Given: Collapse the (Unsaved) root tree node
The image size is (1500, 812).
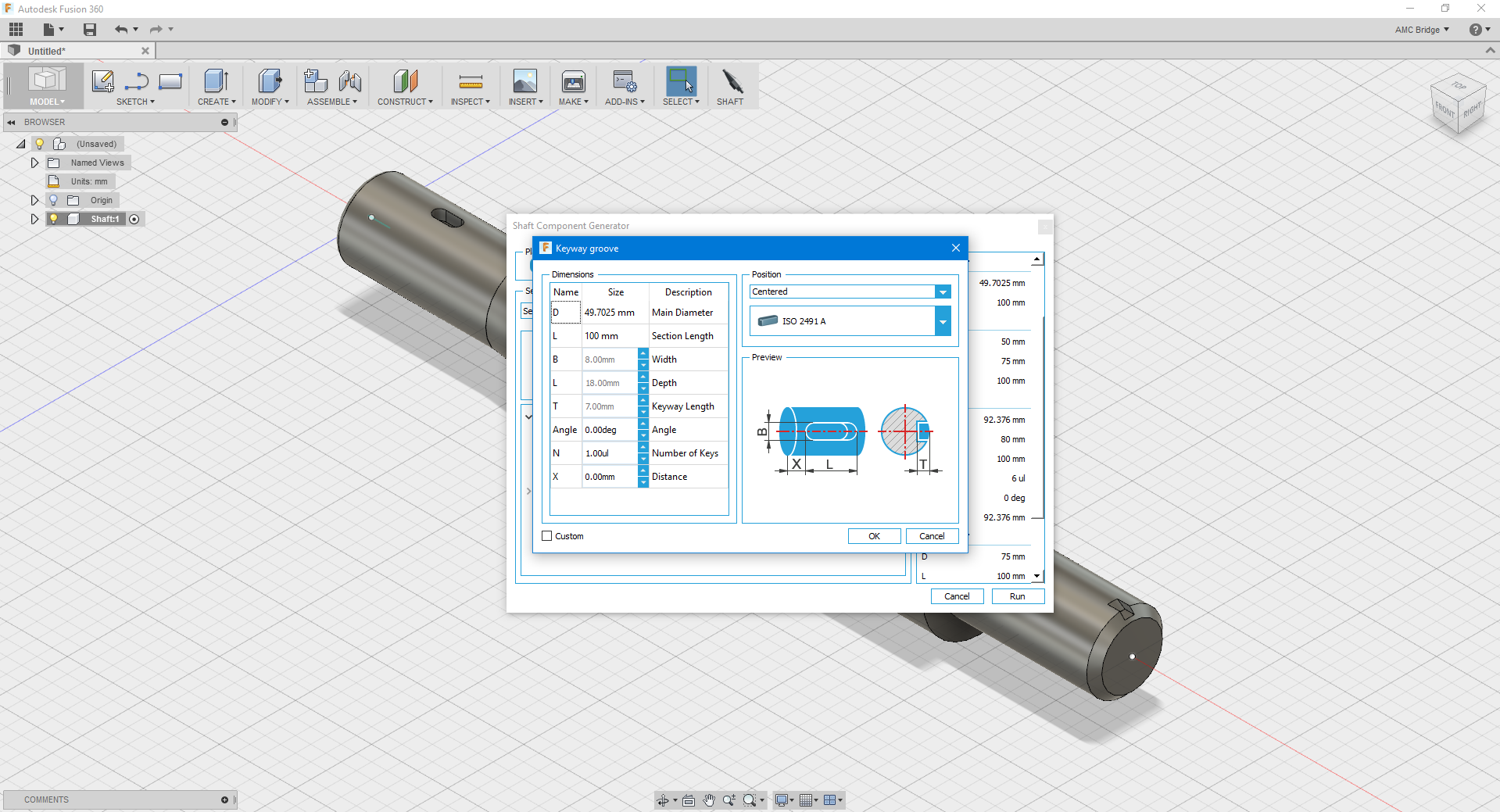Looking at the screenshot, I should [x=21, y=144].
